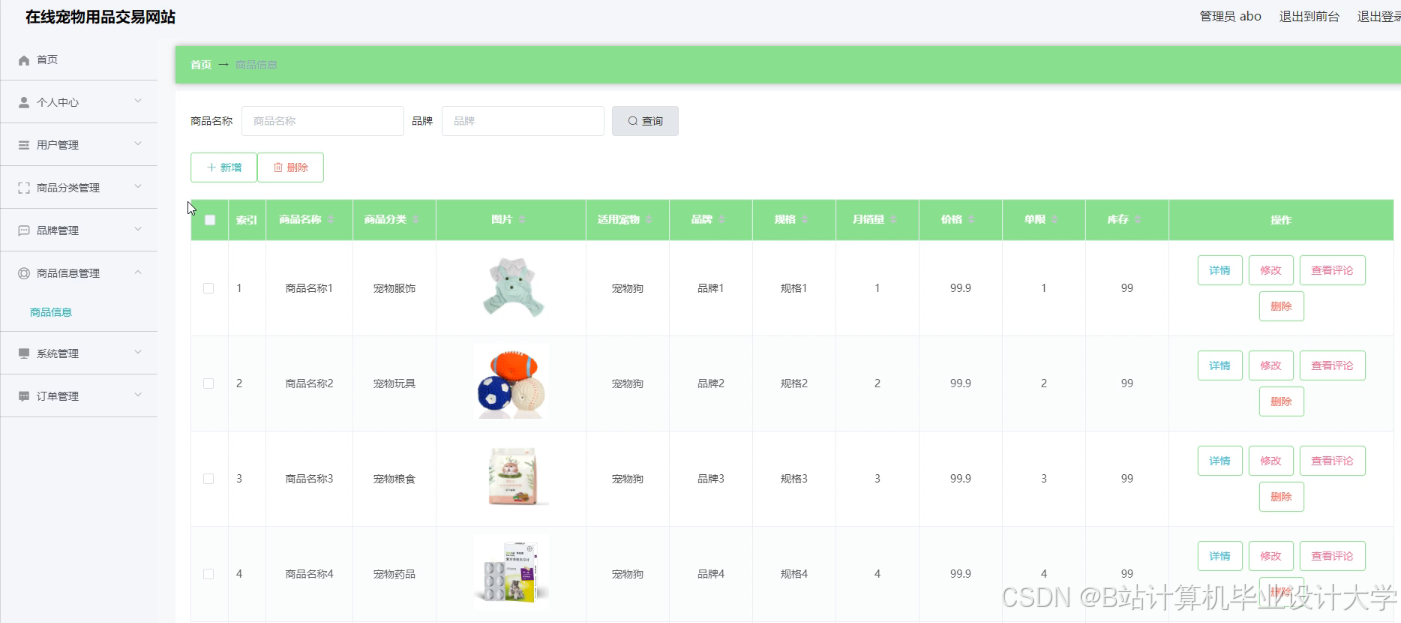Viewport: 1401px width, 623px height.
Task: Check the row for 商品名称1
Action: [209, 288]
